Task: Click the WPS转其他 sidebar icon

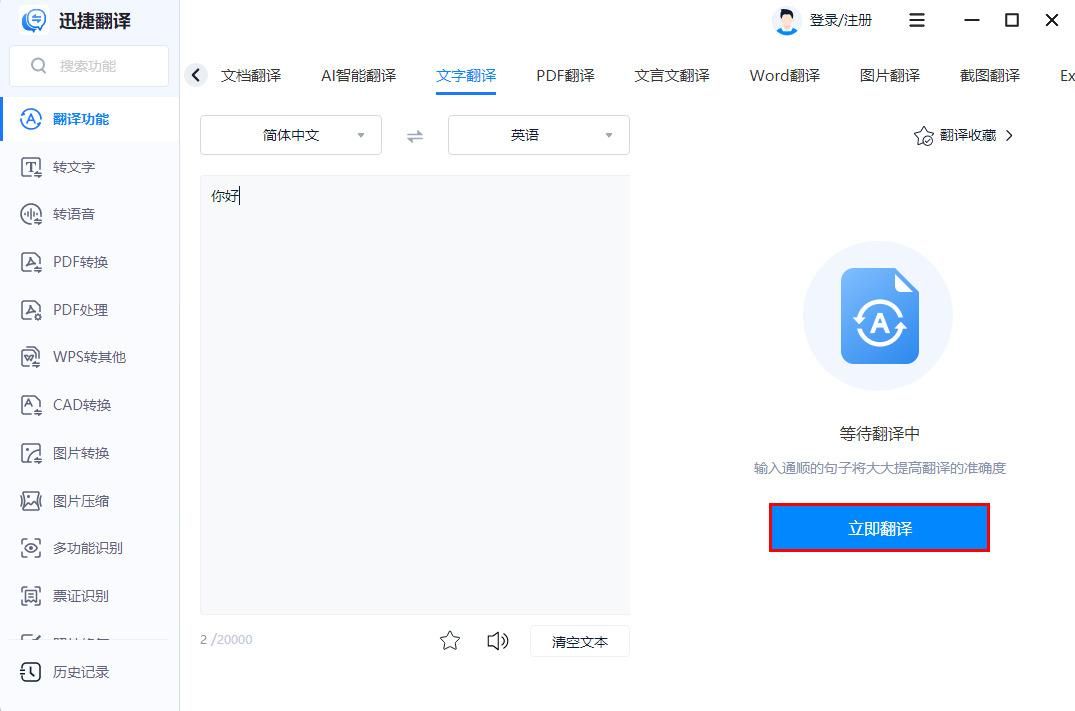Action: [x=31, y=357]
